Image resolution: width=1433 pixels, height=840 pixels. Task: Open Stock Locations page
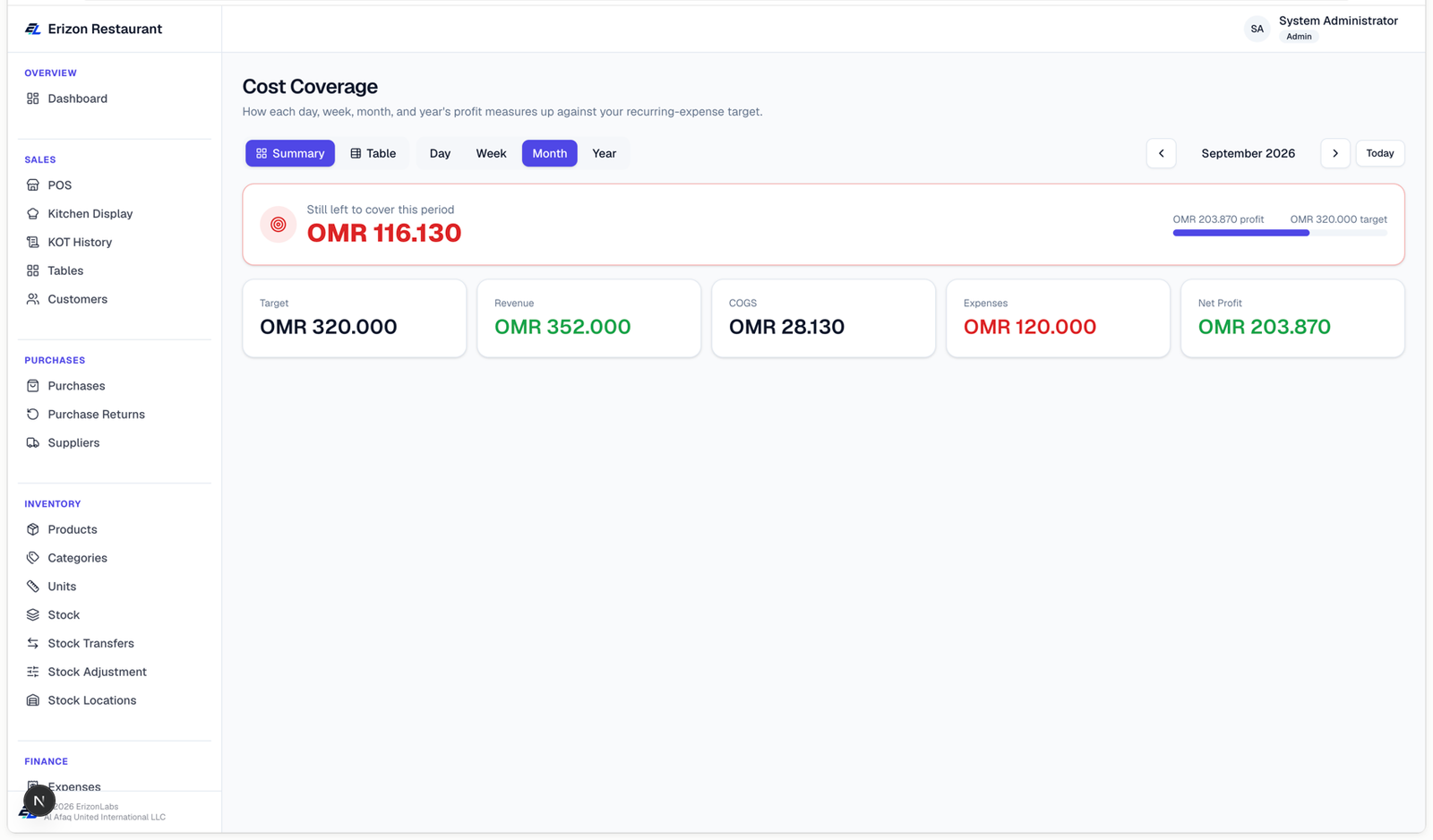coord(92,700)
